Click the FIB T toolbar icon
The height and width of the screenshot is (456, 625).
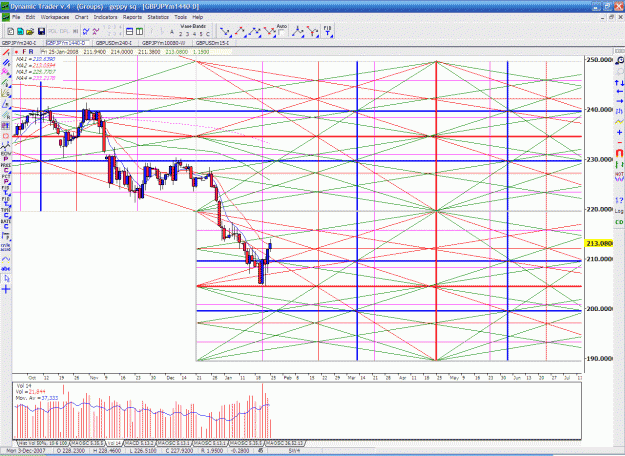point(327,31)
